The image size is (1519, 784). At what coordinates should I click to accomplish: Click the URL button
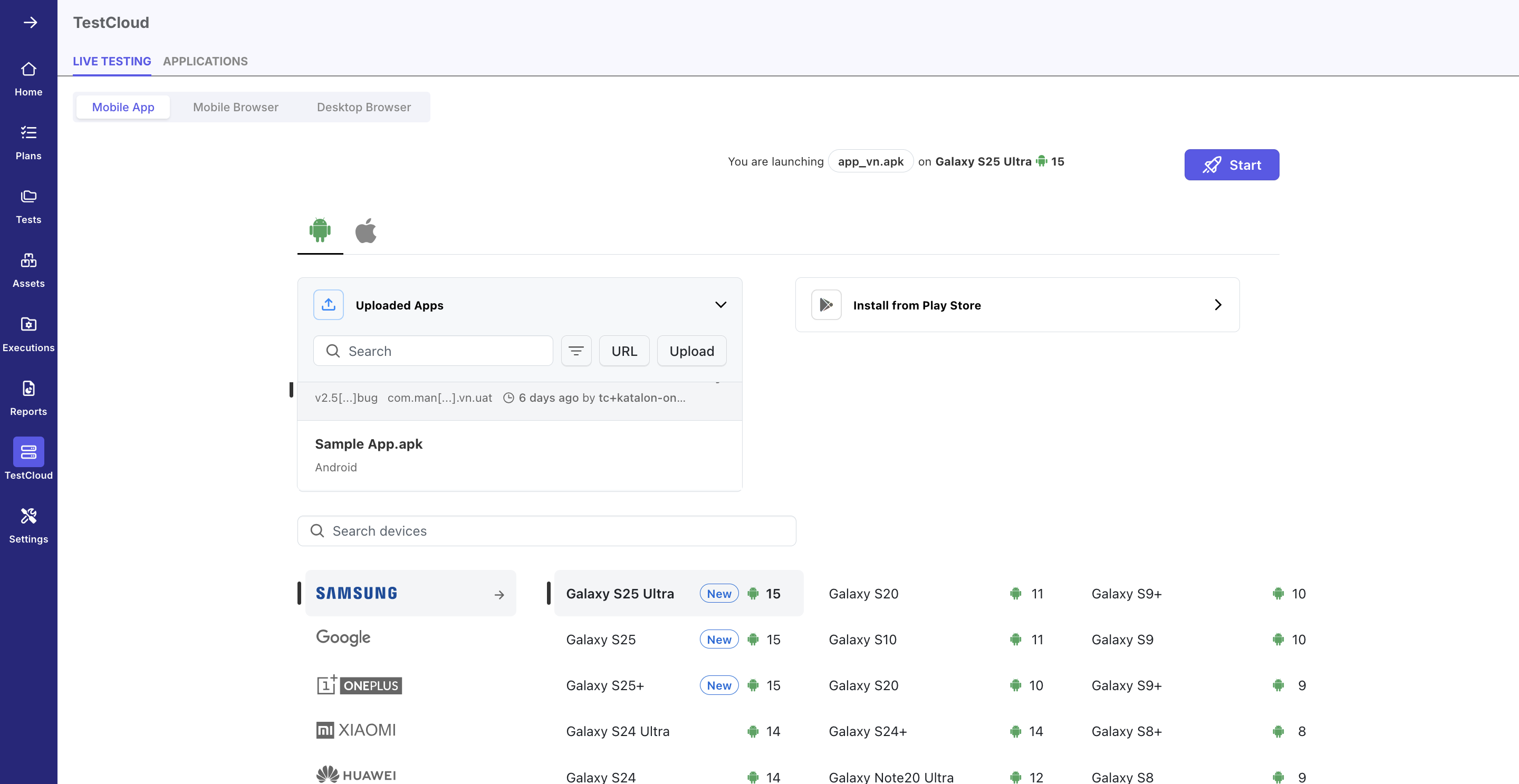pyautogui.click(x=624, y=351)
